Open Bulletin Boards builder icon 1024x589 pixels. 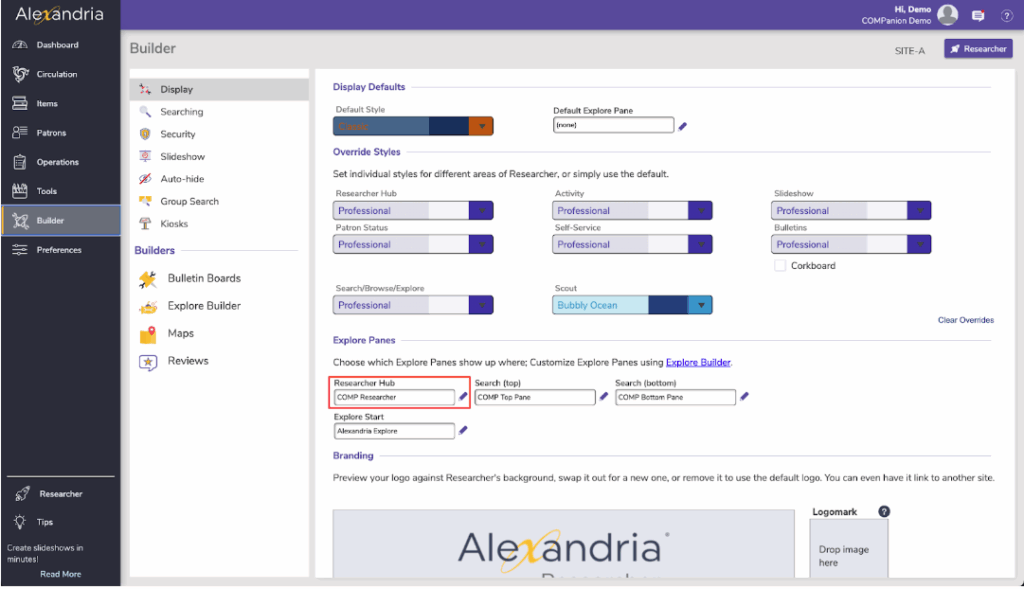[148, 279]
